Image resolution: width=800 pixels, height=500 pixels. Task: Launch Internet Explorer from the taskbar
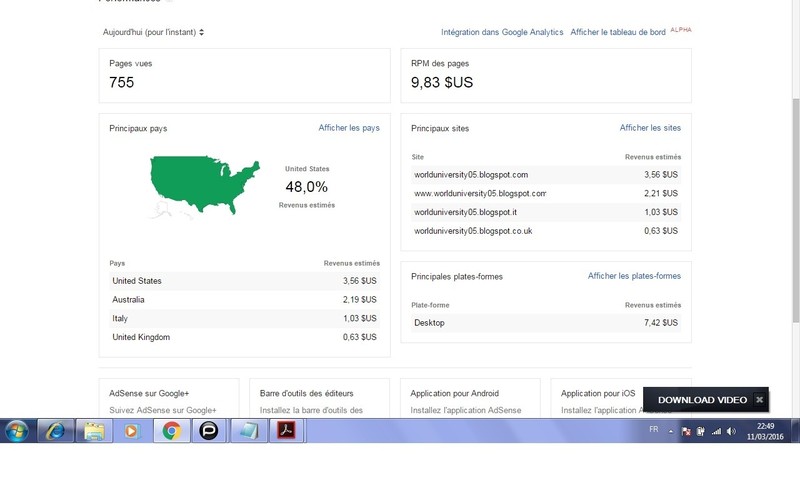(x=55, y=431)
